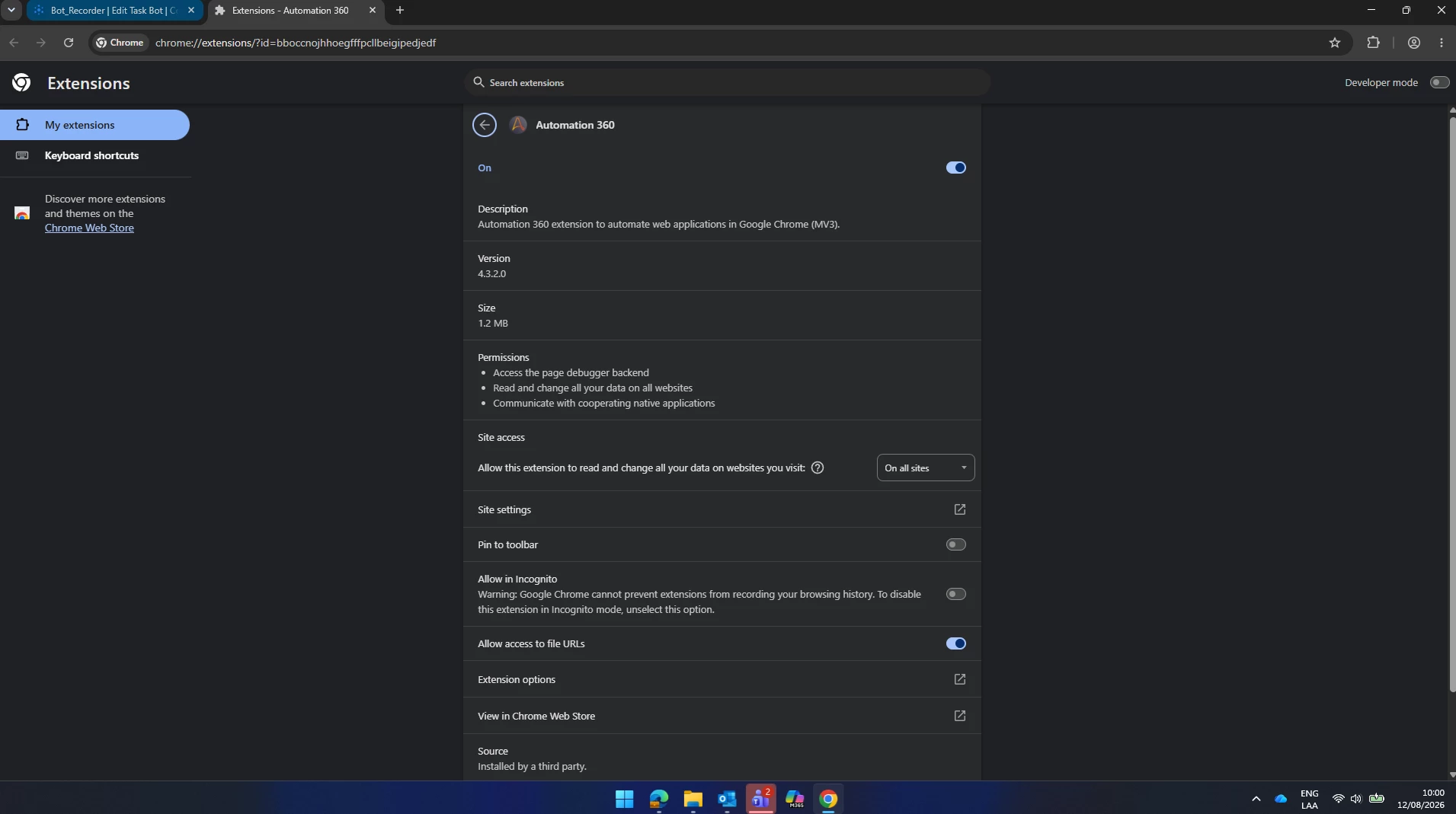Open the browser Extensions puzzle icon
1456x814 pixels.
click(x=1374, y=43)
